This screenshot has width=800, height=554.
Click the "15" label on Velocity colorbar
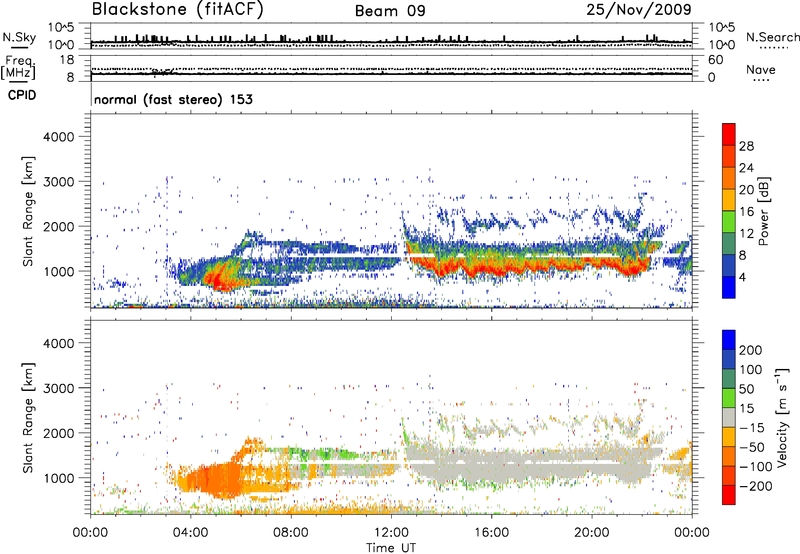746,408
